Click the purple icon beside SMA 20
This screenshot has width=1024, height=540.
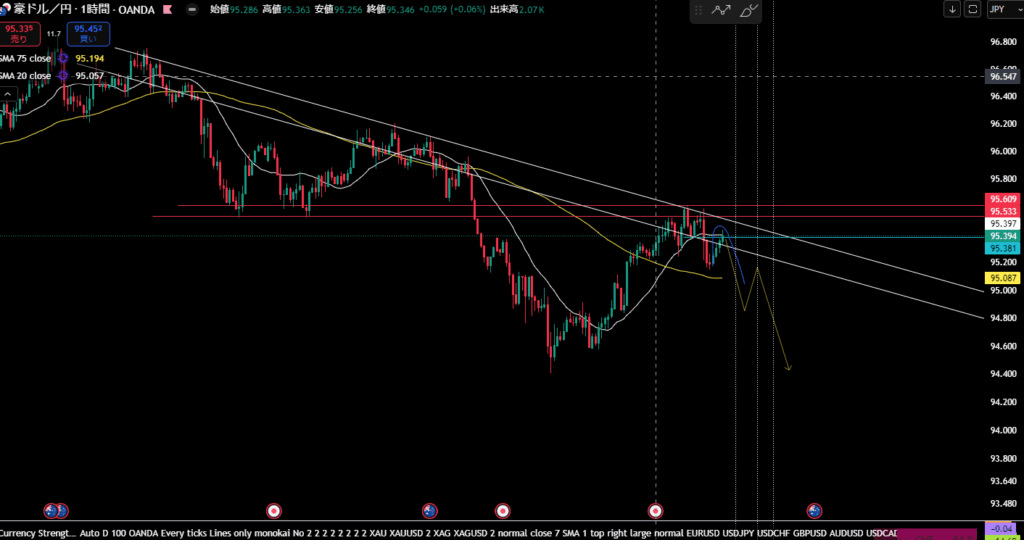(x=63, y=76)
